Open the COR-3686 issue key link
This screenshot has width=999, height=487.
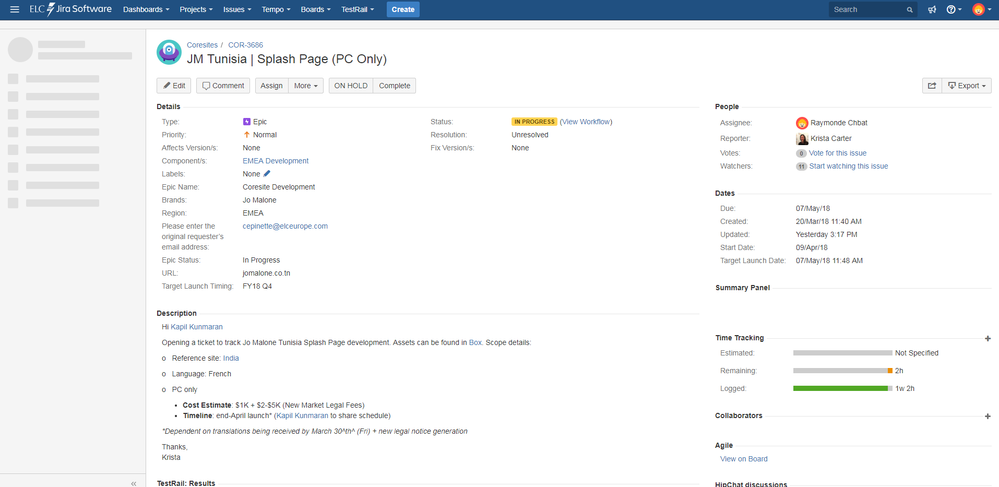245,45
